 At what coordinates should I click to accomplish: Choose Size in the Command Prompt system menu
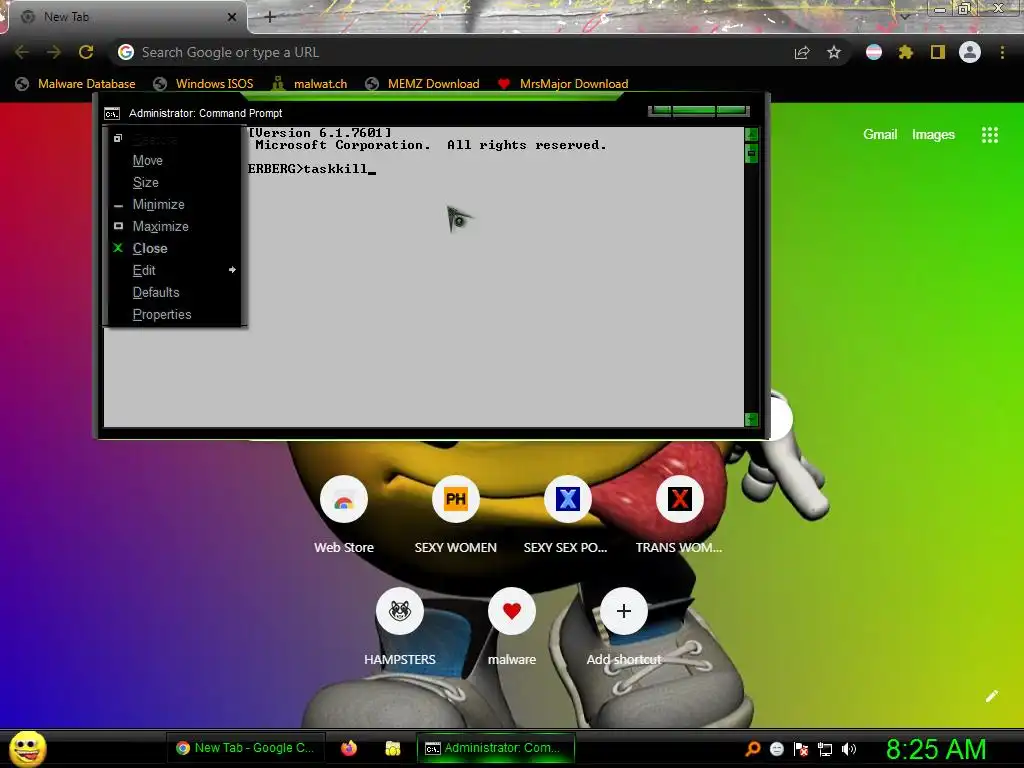coord(175,183)
